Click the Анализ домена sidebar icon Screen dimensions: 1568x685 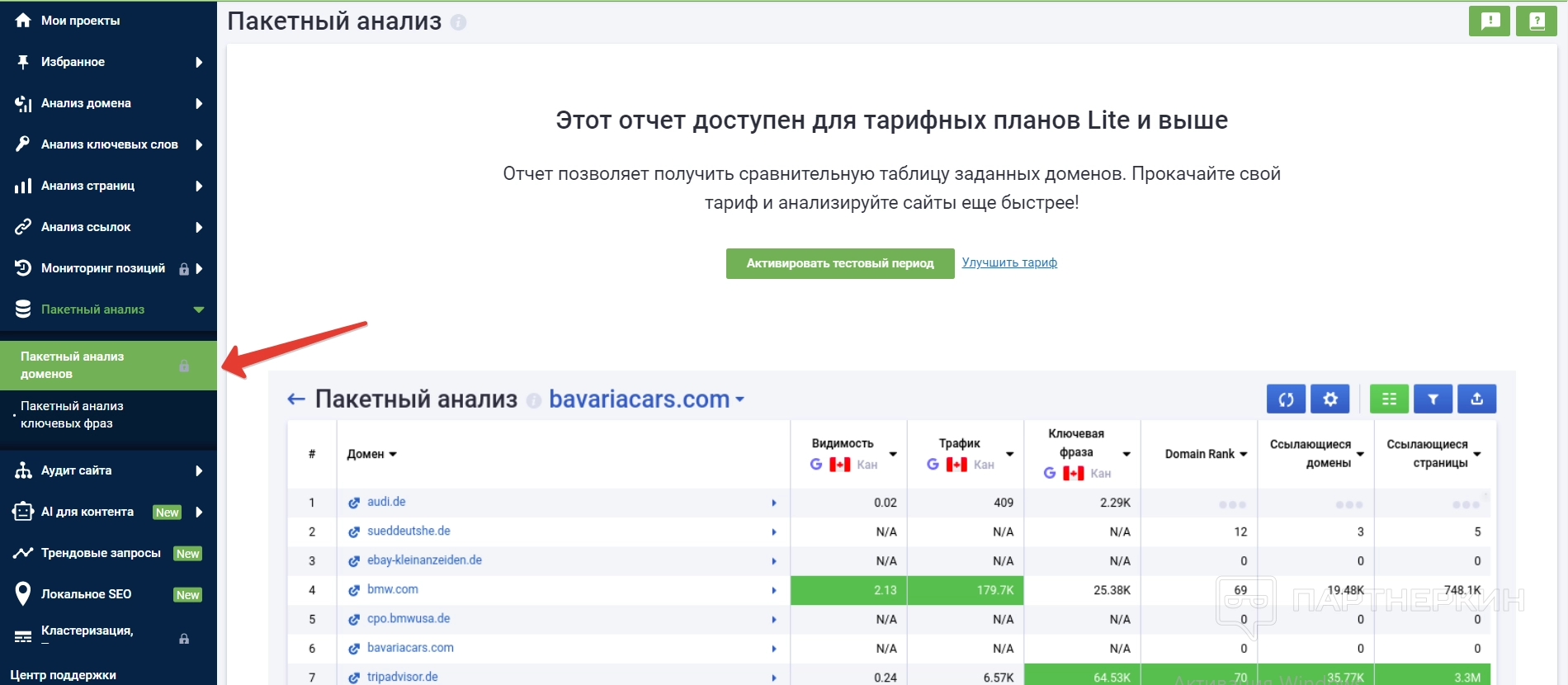(23, 103)
